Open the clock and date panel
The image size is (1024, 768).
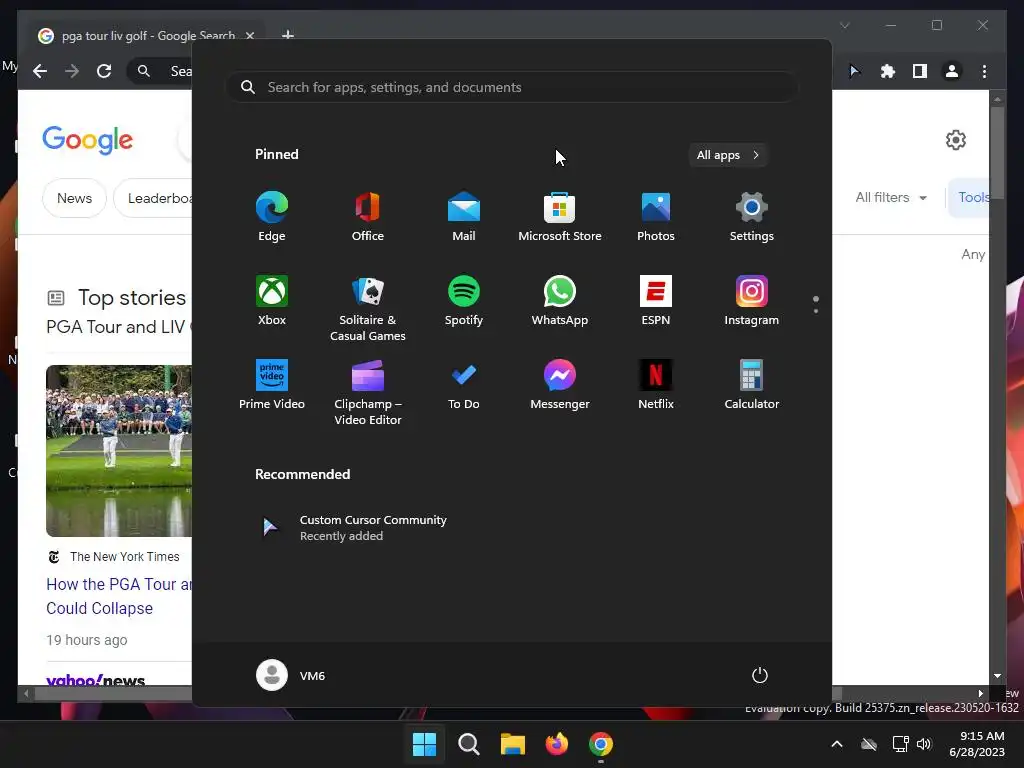tap(976, 744)
